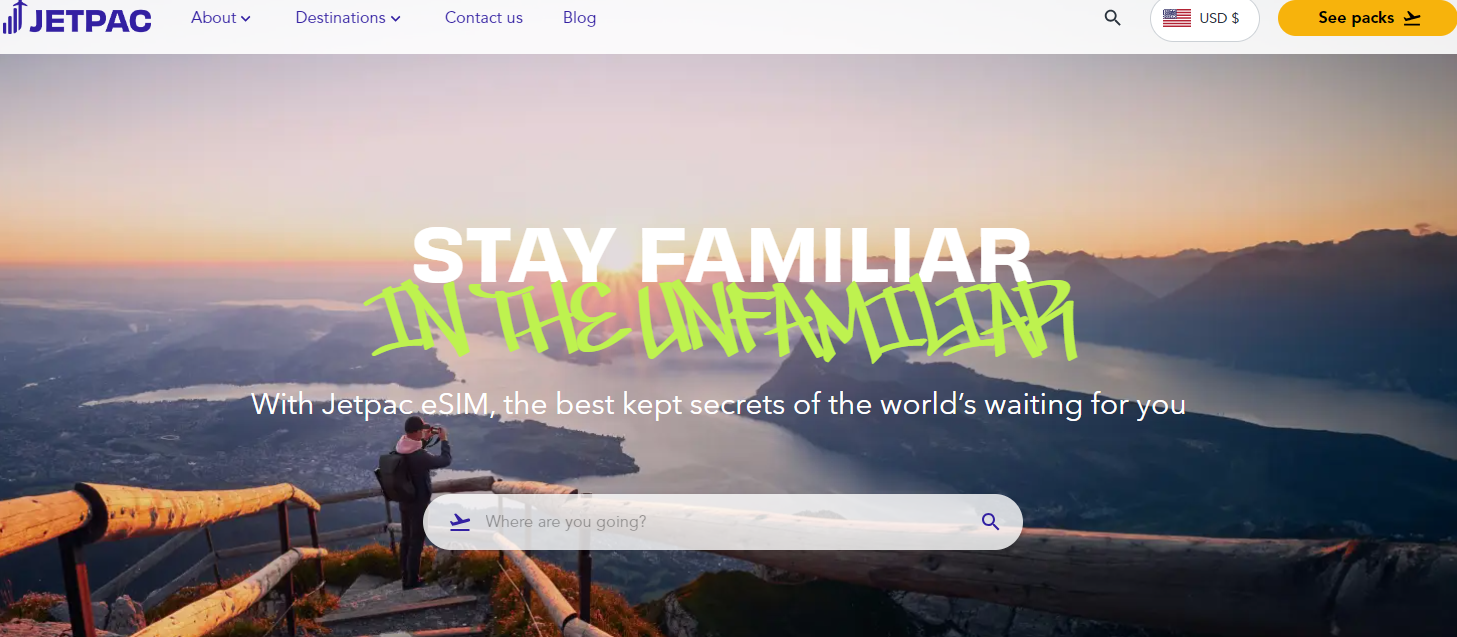Screen dimensions: 1457x637
Task: Go home via the JETPAC wordmark
Action: pyautogui.click(x=90, y=20)
